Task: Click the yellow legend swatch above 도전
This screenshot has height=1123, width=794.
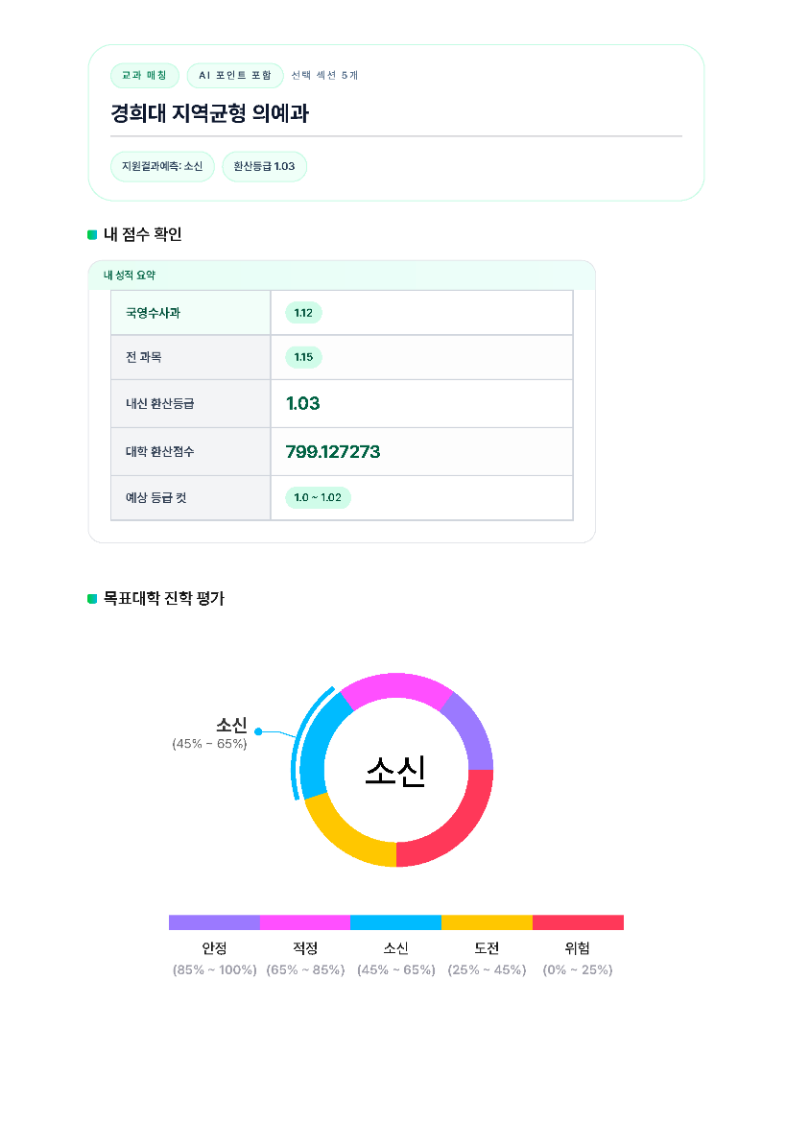Action: [487, 922]
